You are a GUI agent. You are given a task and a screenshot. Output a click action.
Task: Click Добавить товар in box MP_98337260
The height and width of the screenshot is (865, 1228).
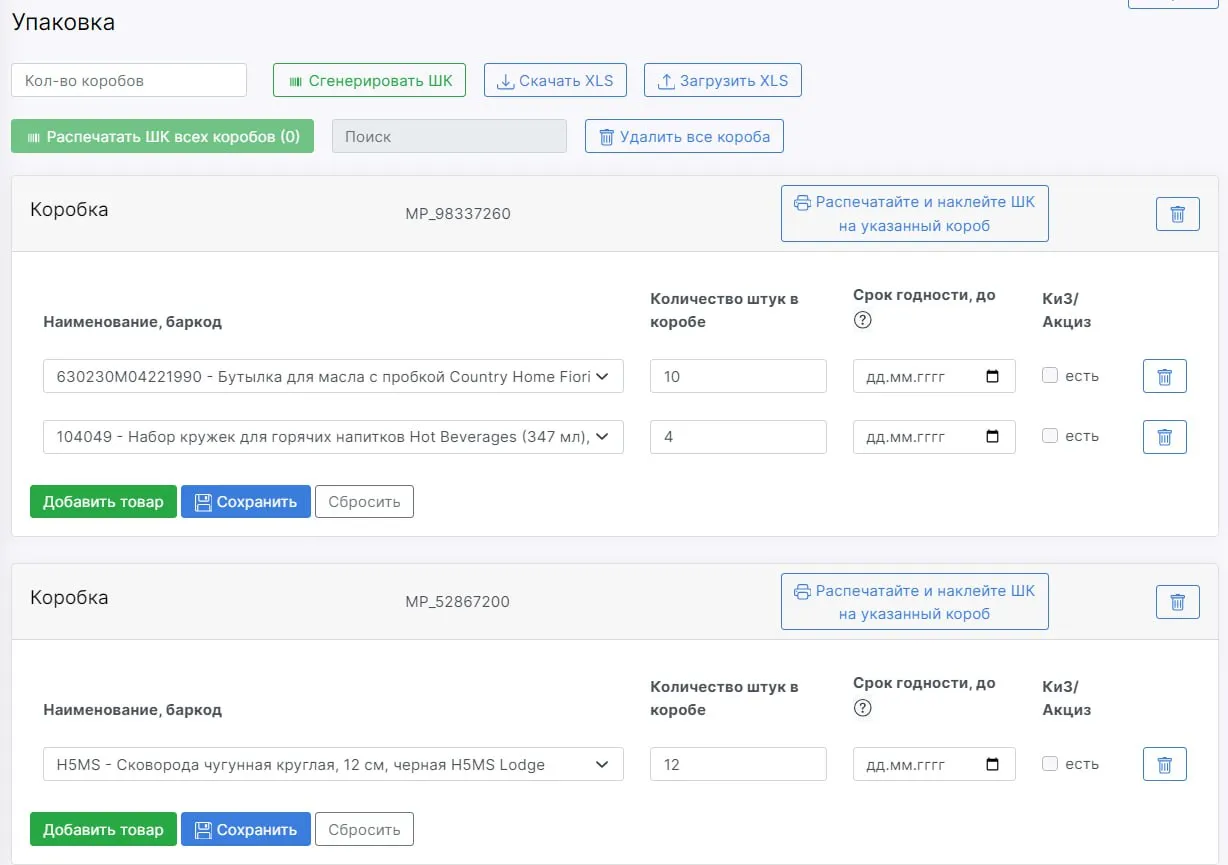[x=103, y=502]
